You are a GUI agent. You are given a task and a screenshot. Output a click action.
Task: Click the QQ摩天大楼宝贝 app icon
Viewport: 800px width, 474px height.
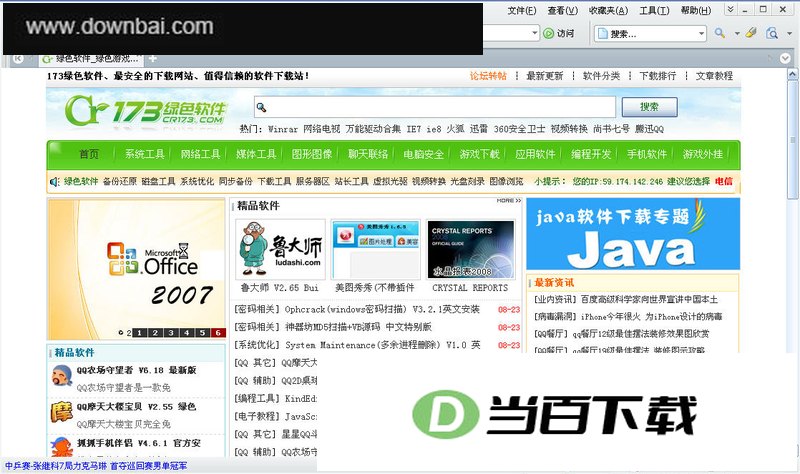click(62, 412)
